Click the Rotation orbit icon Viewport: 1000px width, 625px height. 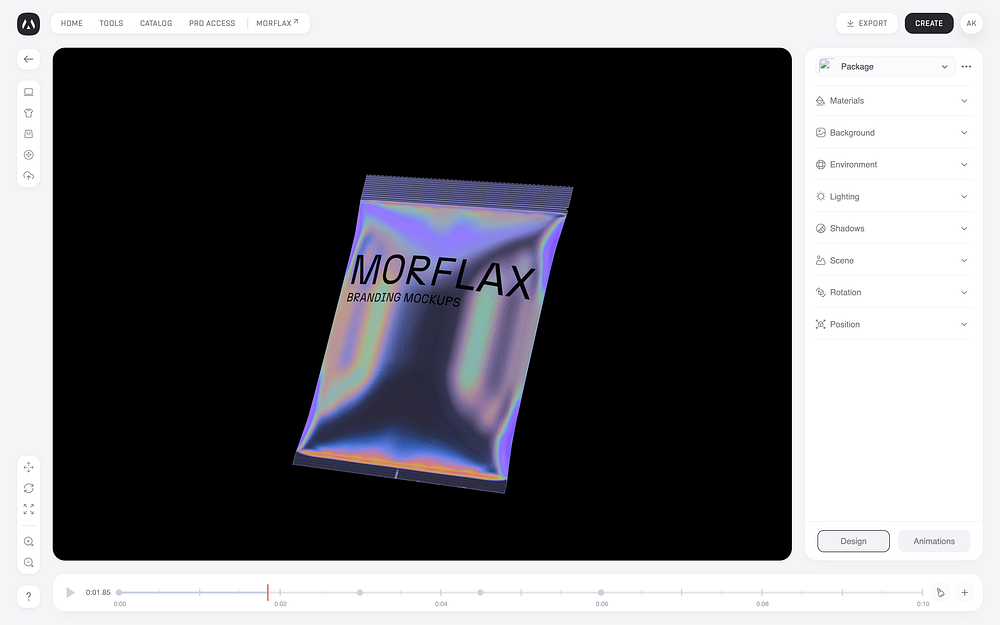[820, 292]
